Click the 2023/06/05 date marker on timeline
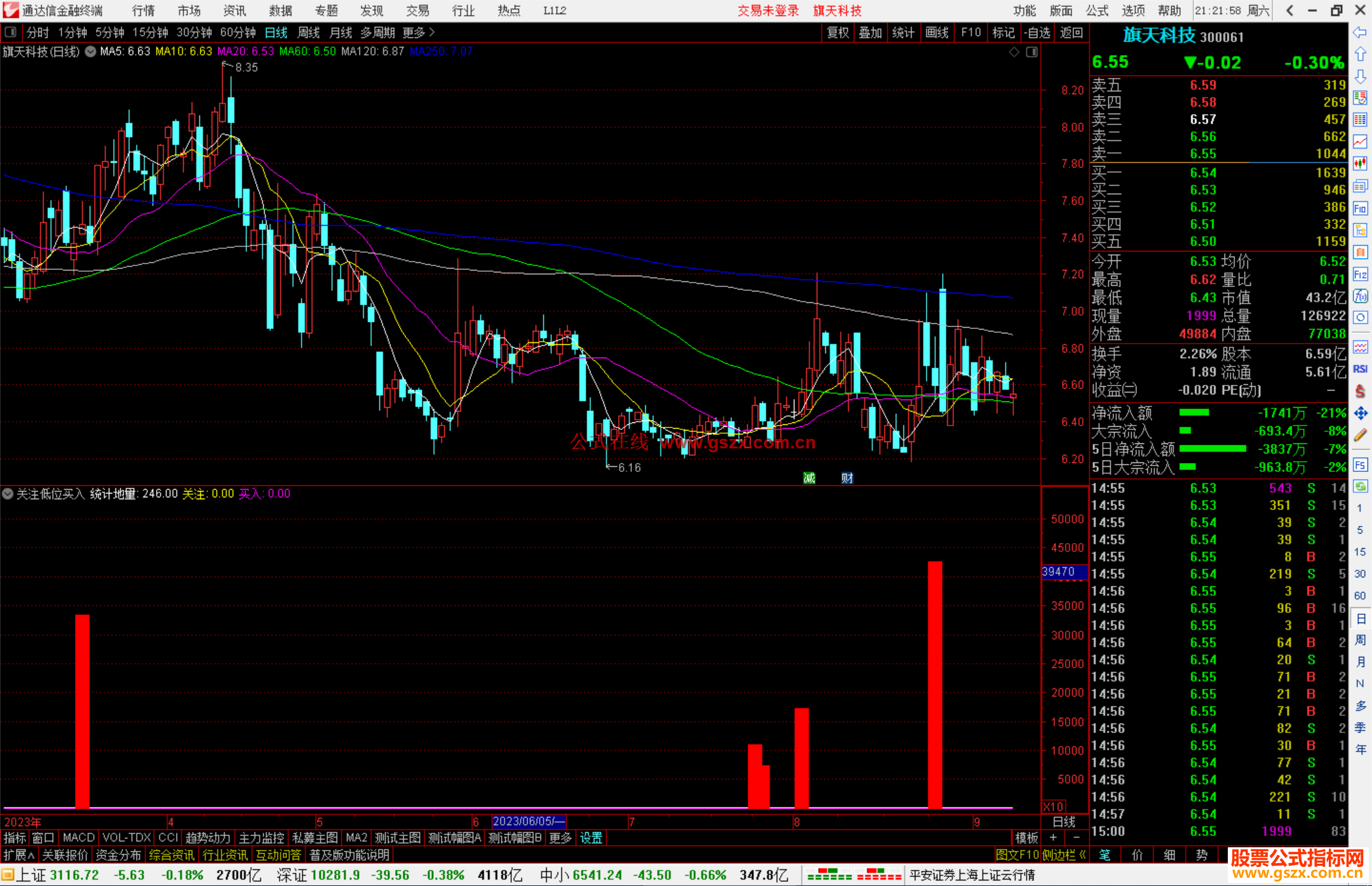1372x886 pixels. tap(528, 821)
